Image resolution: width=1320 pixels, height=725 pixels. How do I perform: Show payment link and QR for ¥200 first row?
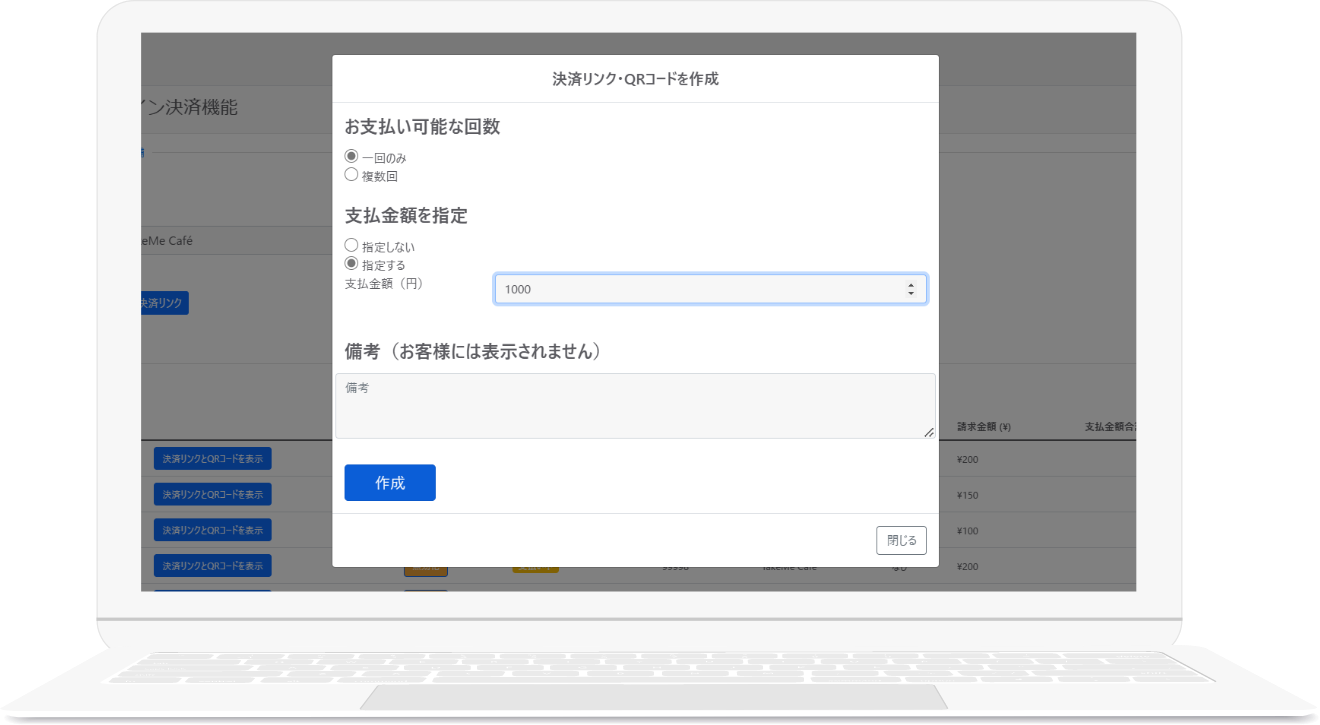(x=212, y=459)
